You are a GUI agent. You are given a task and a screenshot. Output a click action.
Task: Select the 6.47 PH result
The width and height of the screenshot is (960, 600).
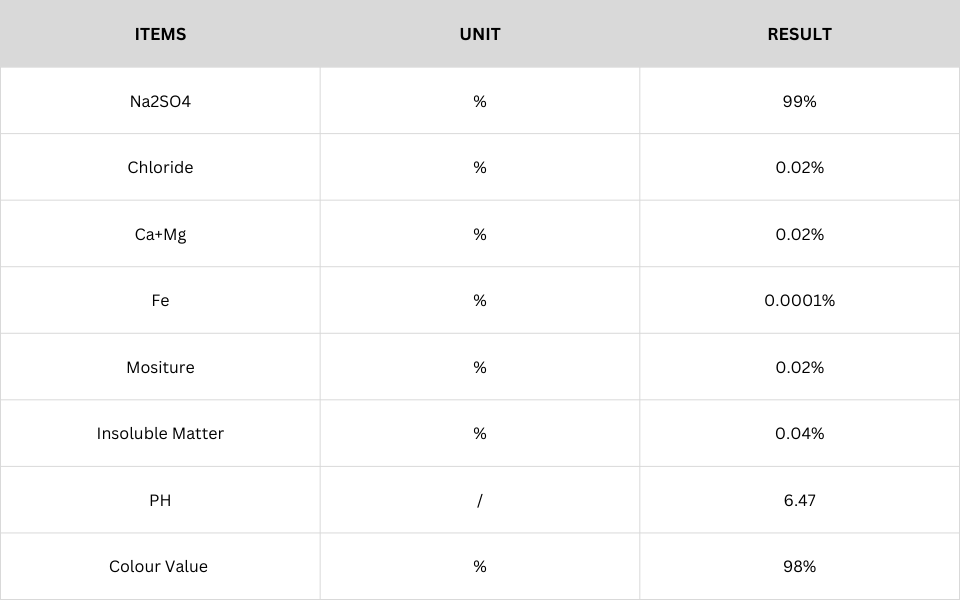(x=799, y=500)
